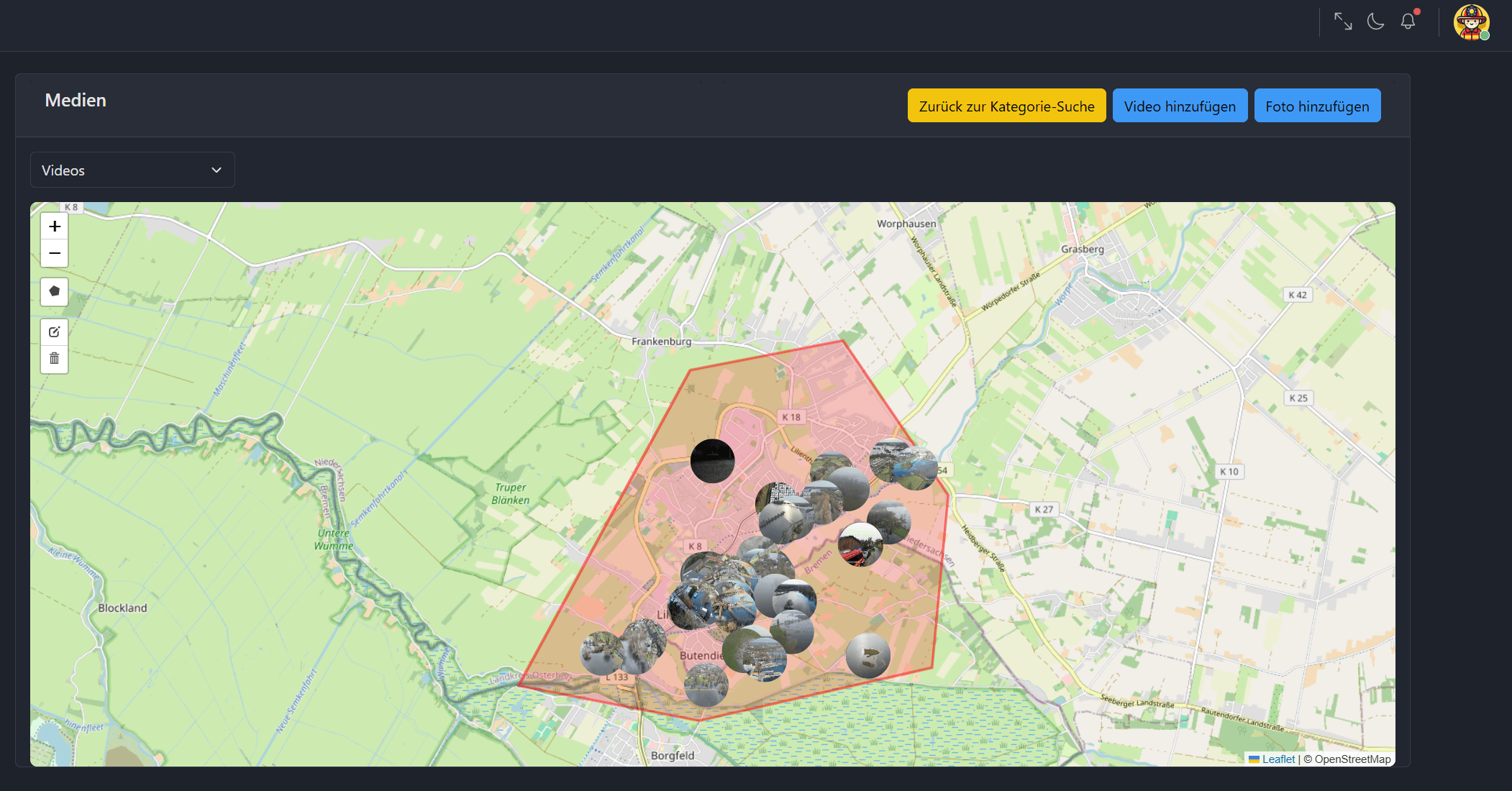Select the draw polygon tool
The image size is (1512, 791).
point(55,291)
